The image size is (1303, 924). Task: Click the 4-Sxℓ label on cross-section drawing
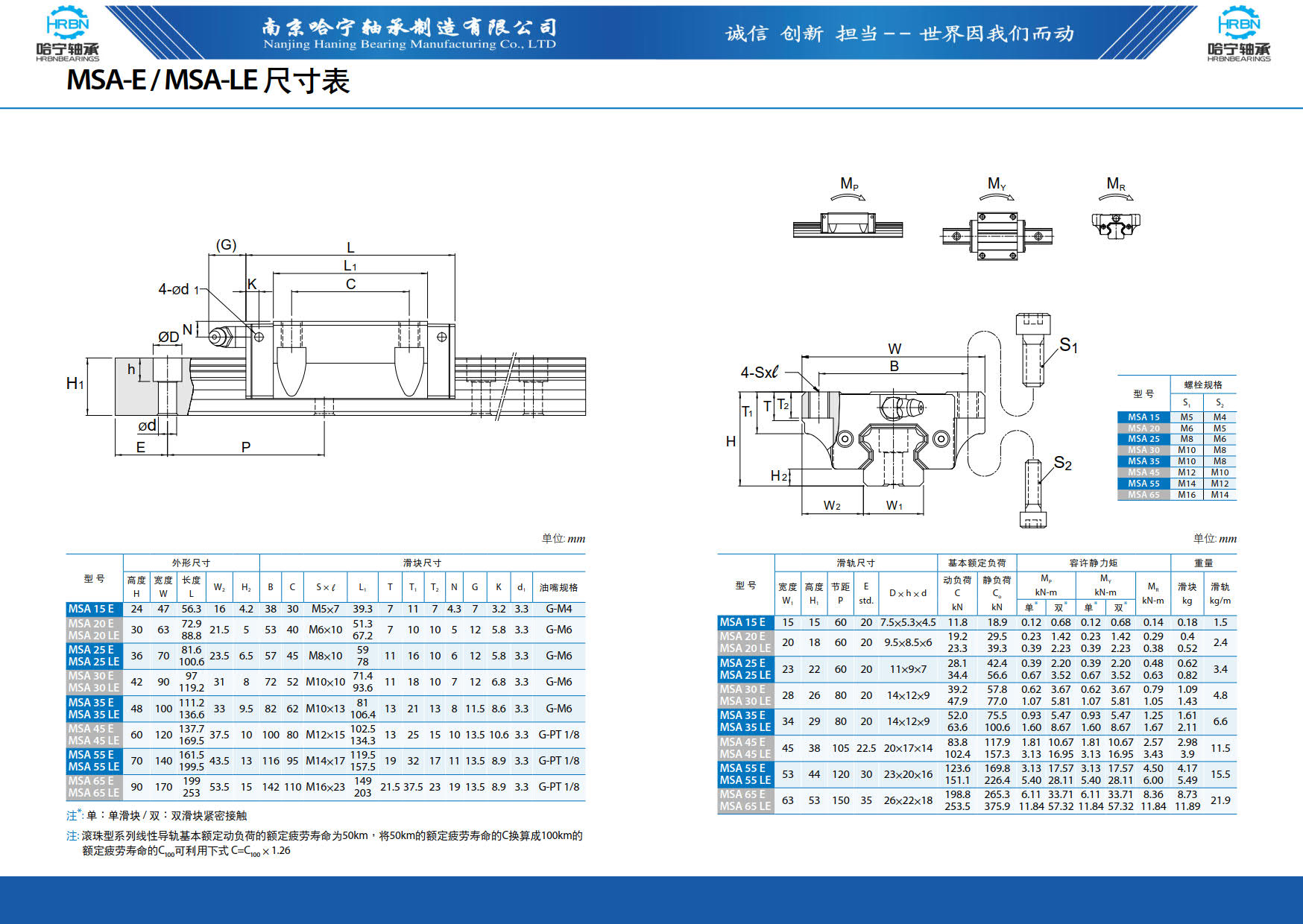(759, 372)
